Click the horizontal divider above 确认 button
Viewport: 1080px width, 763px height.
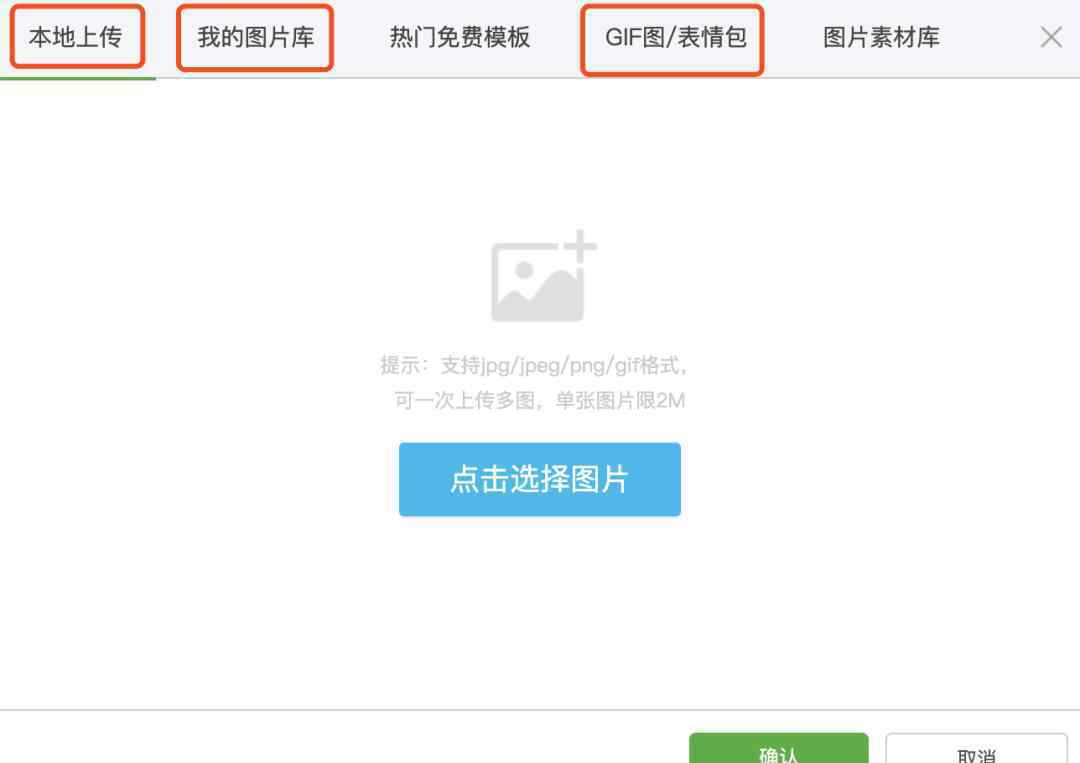pyautogui.click(x=540, y=710)
